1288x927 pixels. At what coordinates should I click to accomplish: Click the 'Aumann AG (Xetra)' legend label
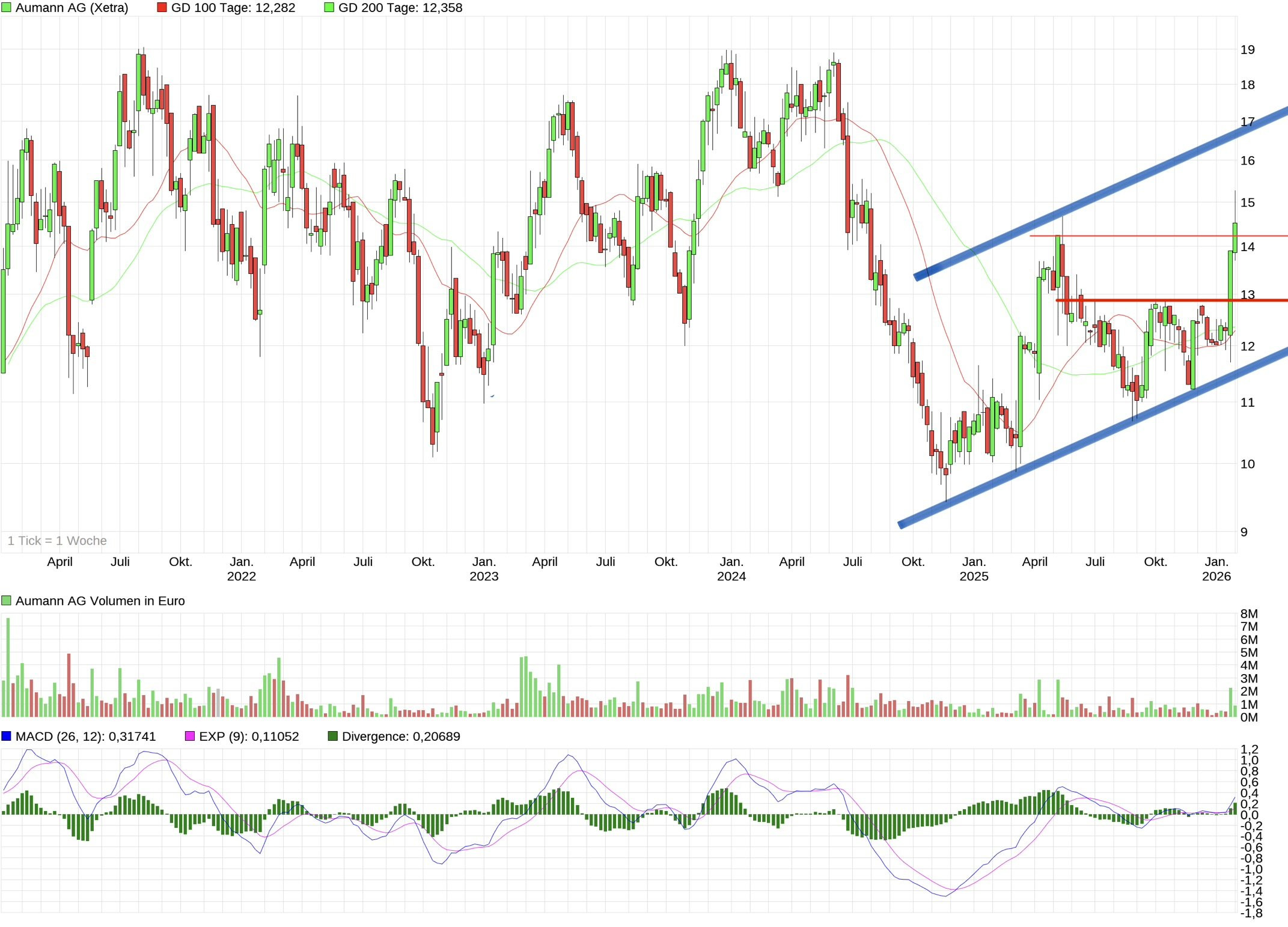[72, 8]
